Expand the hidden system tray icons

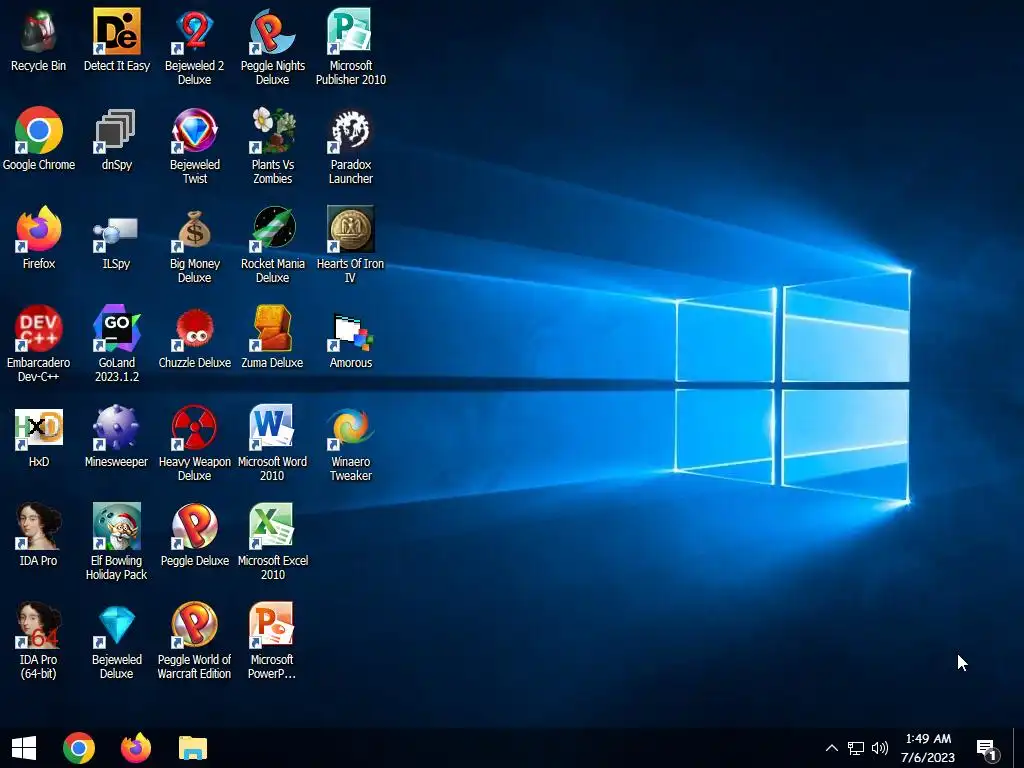coord(831,748)
